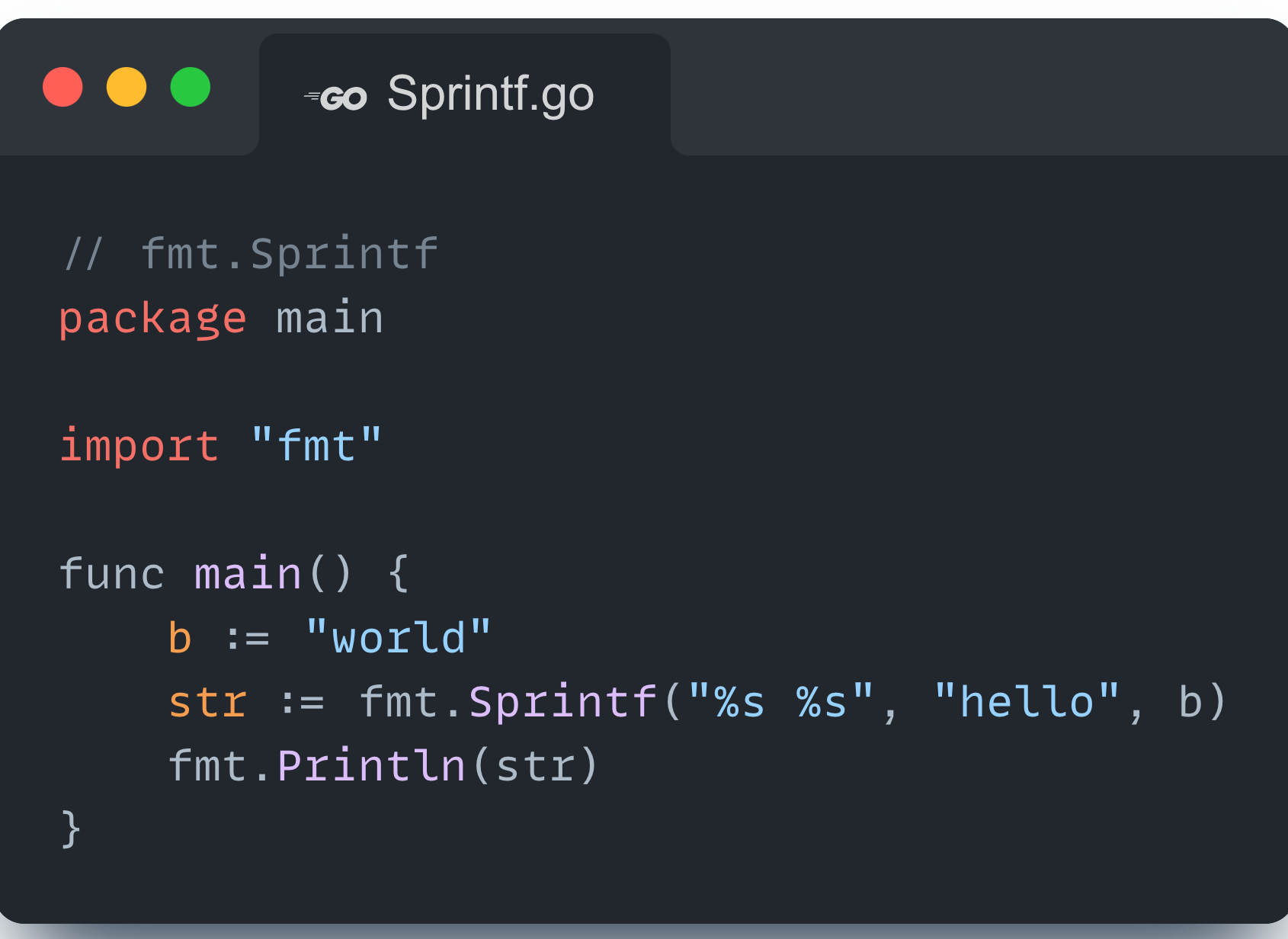Place cursor on the "package" keyword
The height and width of the screenshot is (939, 1288).
click(152, 319)
